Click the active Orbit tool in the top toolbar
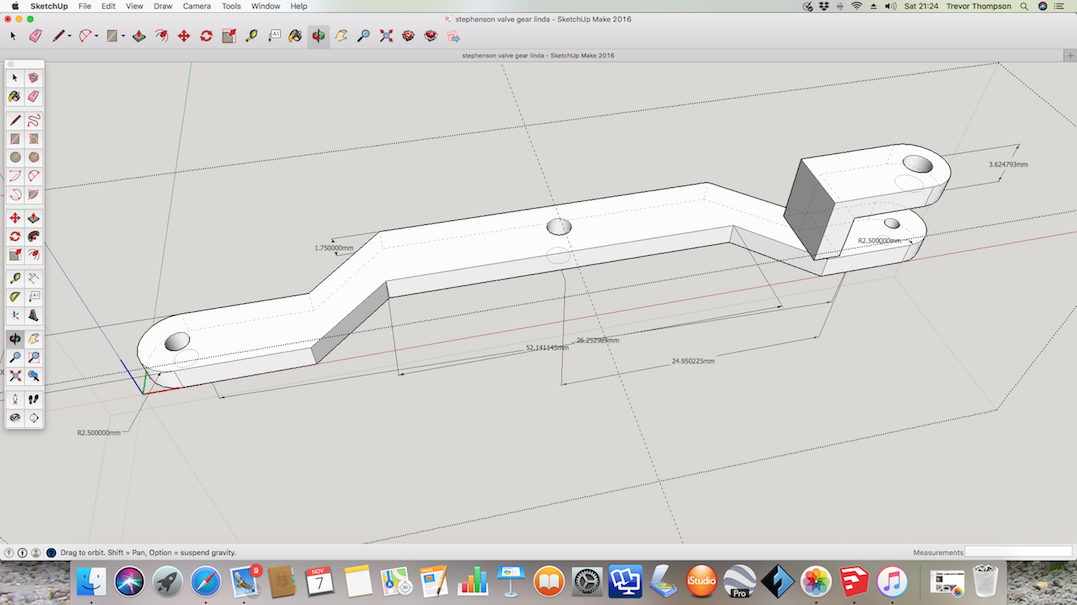 (318, 36)
